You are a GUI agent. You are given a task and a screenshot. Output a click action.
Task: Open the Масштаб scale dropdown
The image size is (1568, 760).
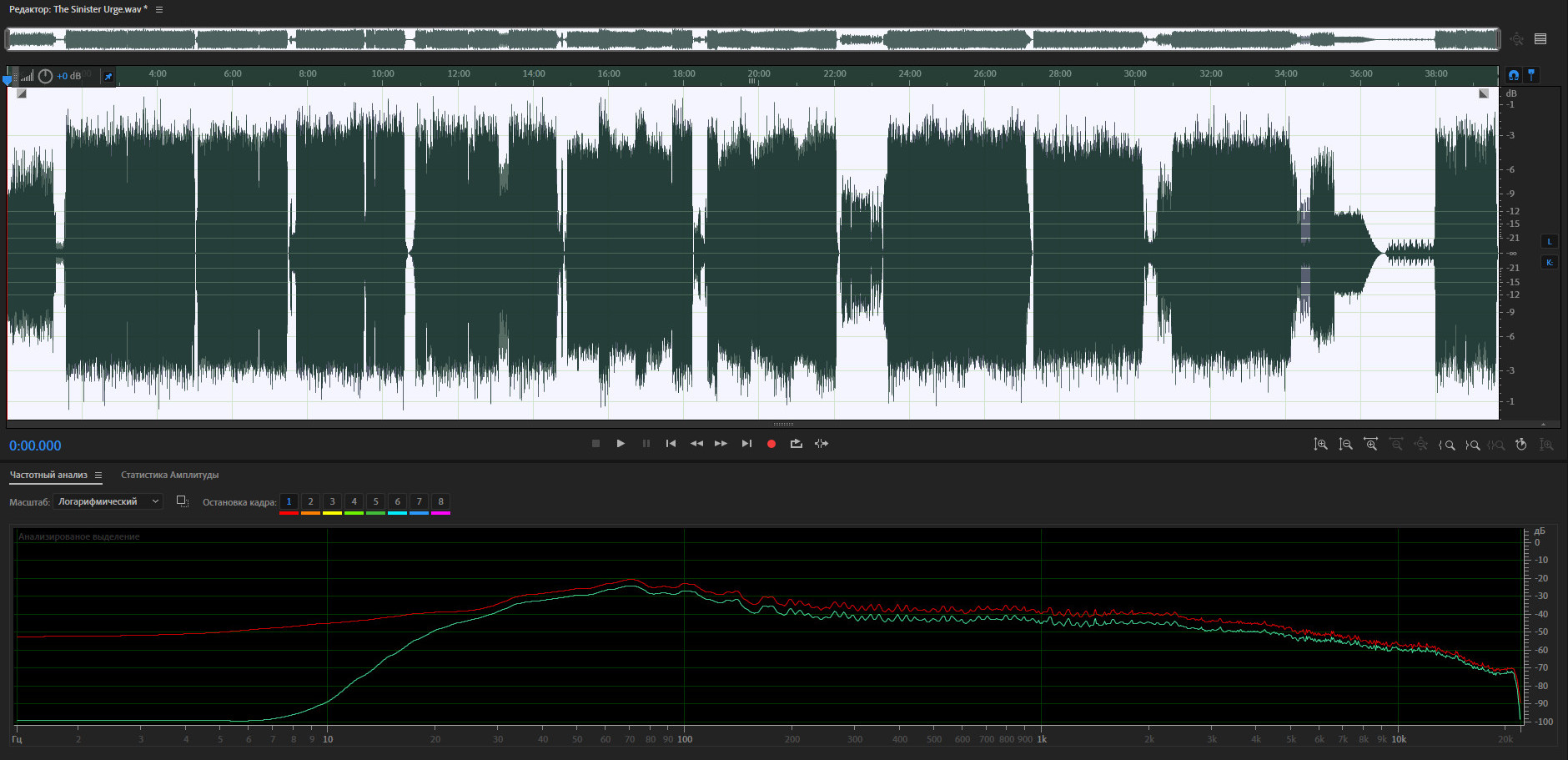coord(108,501)
